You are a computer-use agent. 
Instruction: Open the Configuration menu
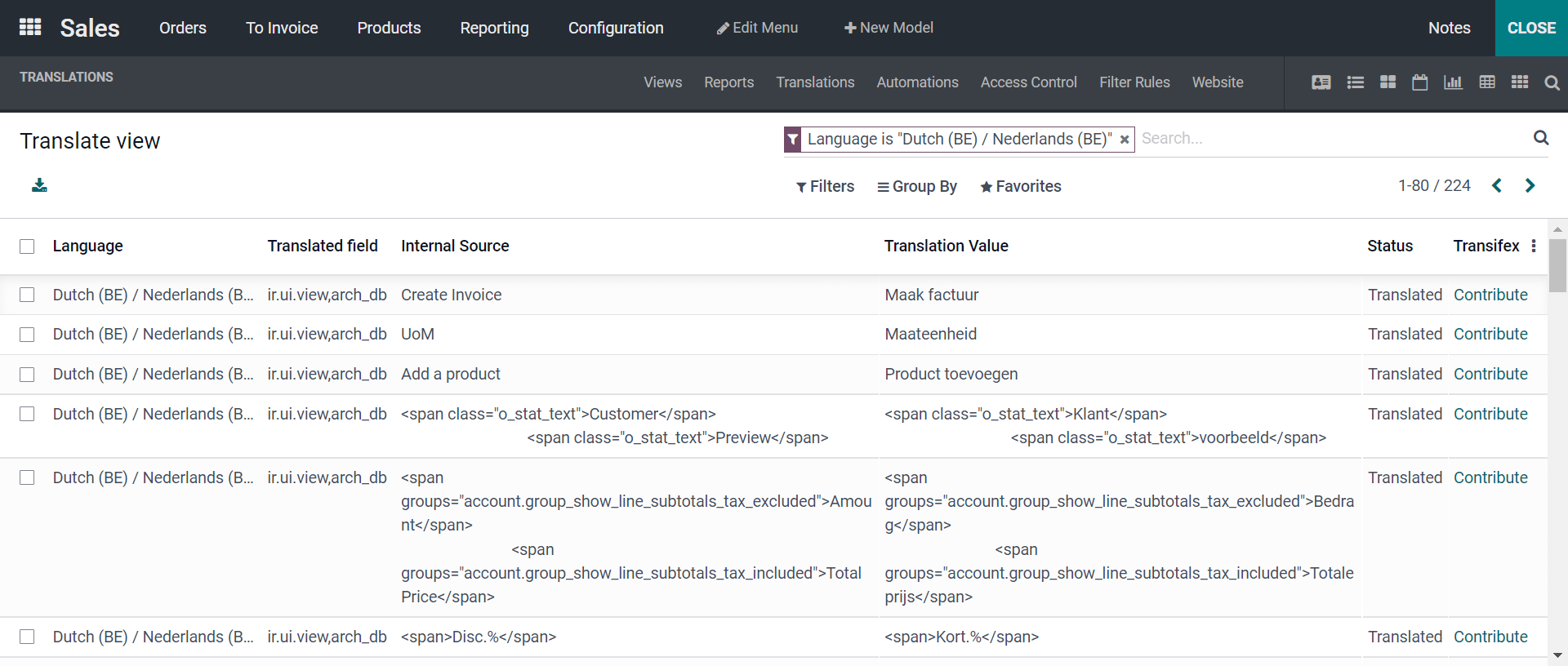616,28
